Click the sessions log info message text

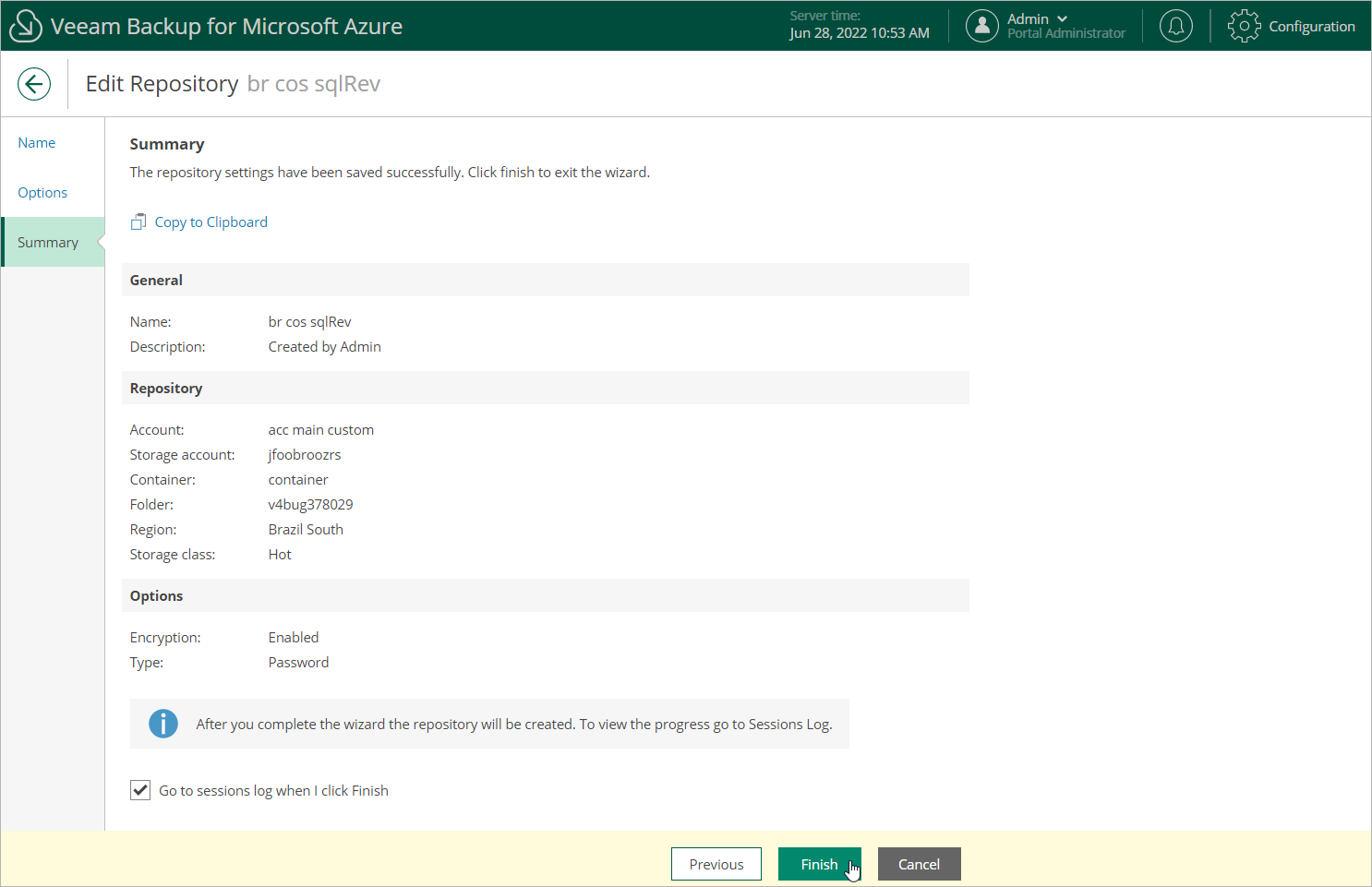click(514, 724)
